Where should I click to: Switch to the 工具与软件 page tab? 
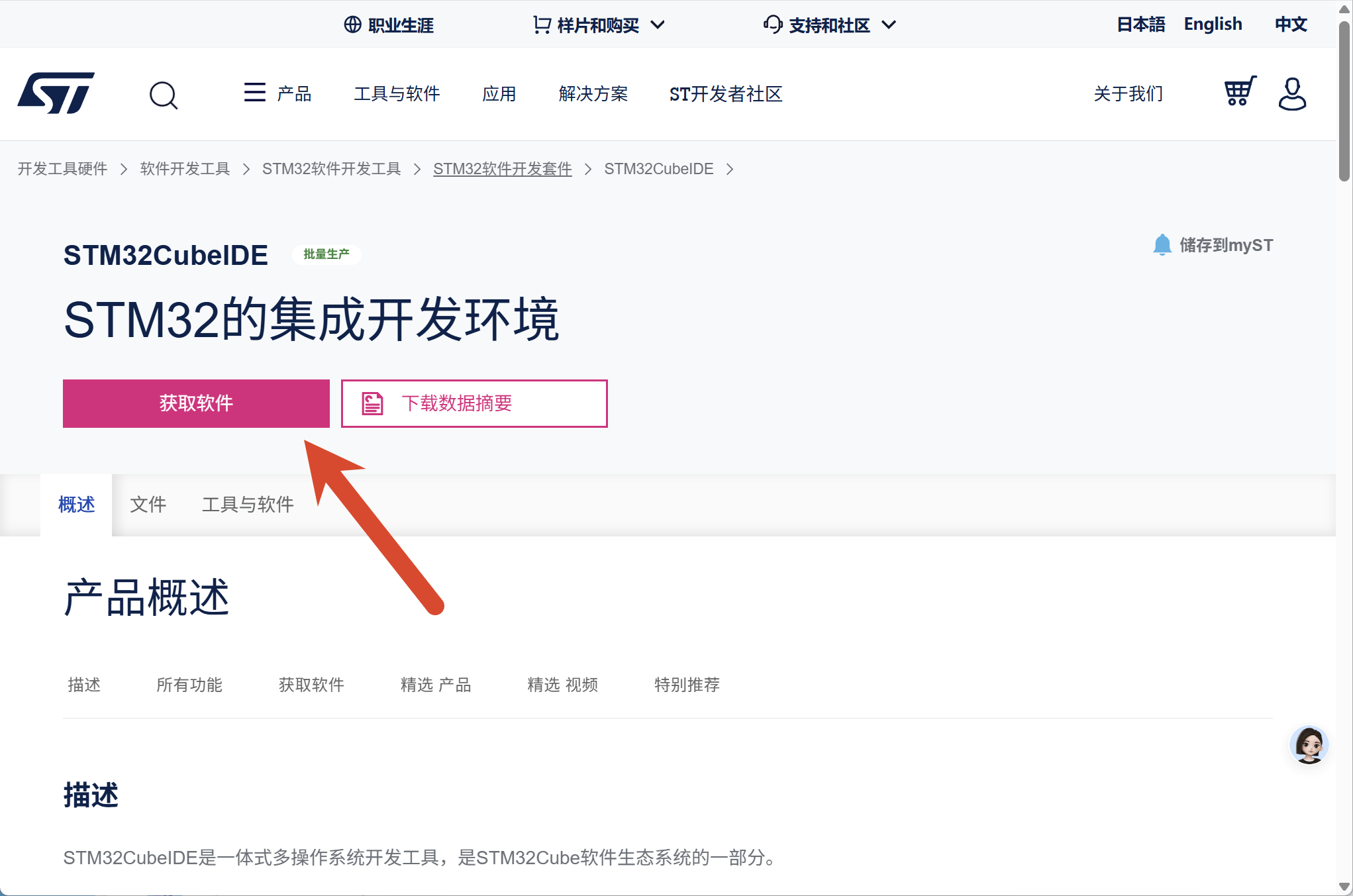248,505
